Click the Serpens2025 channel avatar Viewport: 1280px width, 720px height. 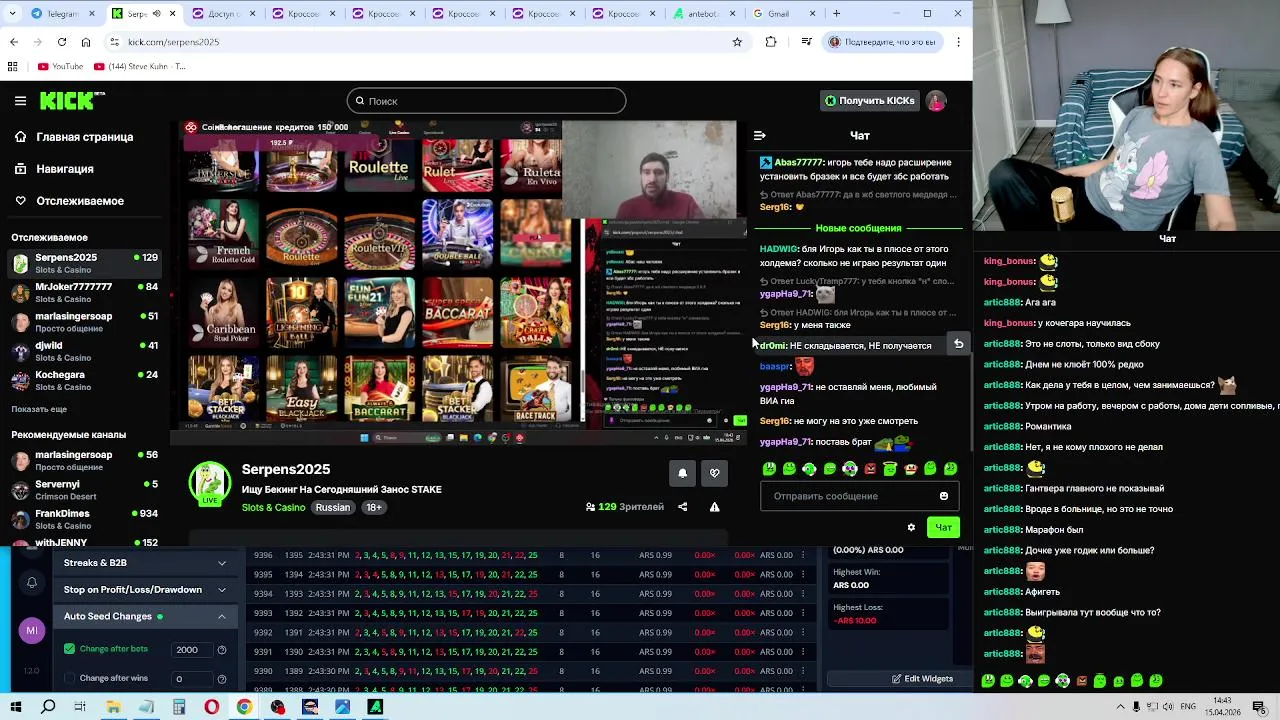click(210, 484)
